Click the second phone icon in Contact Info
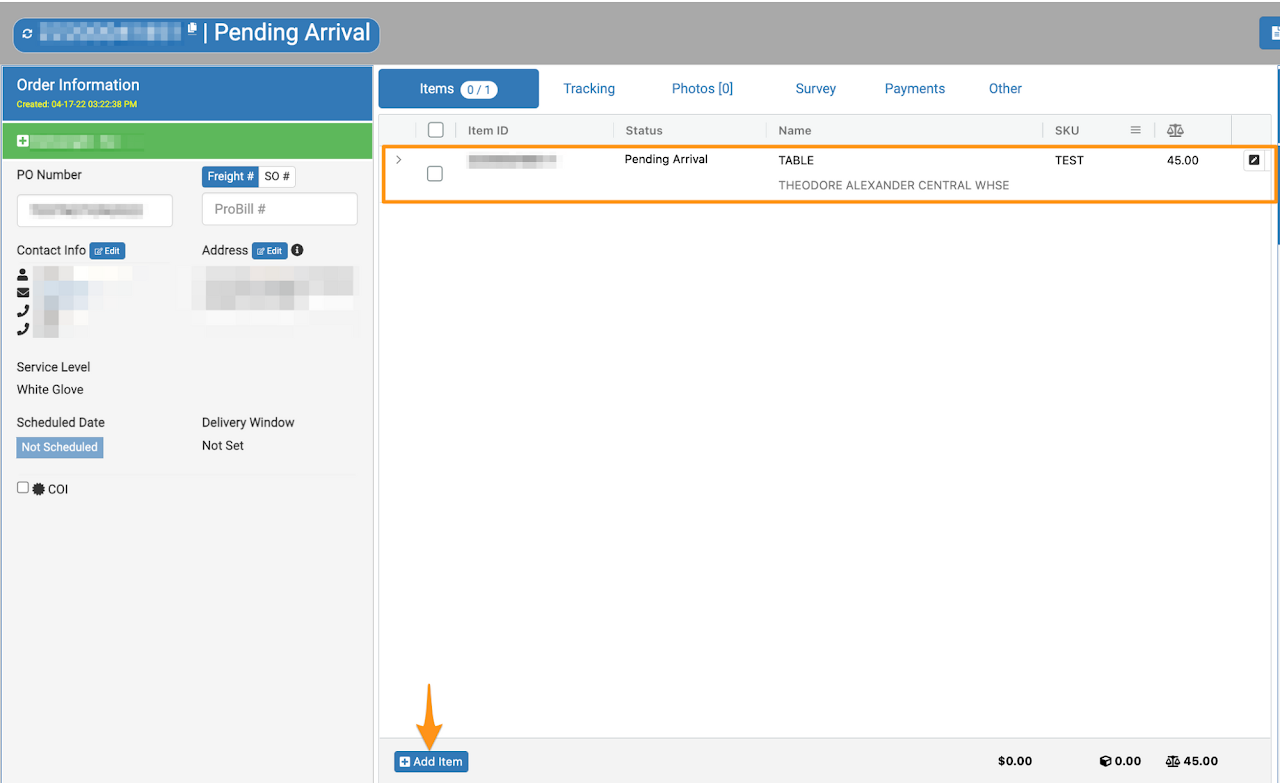 click(x=23, y=329)
